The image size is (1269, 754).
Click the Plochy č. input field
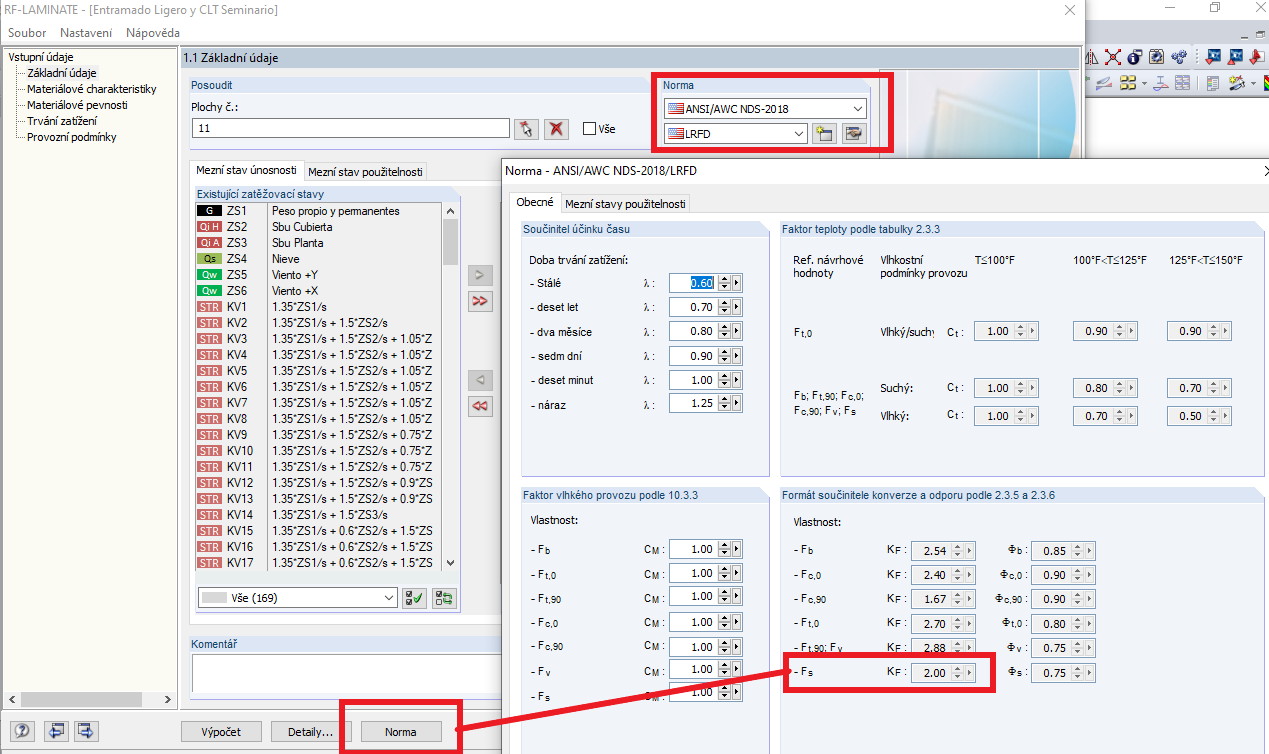click(x=351, y=128)
